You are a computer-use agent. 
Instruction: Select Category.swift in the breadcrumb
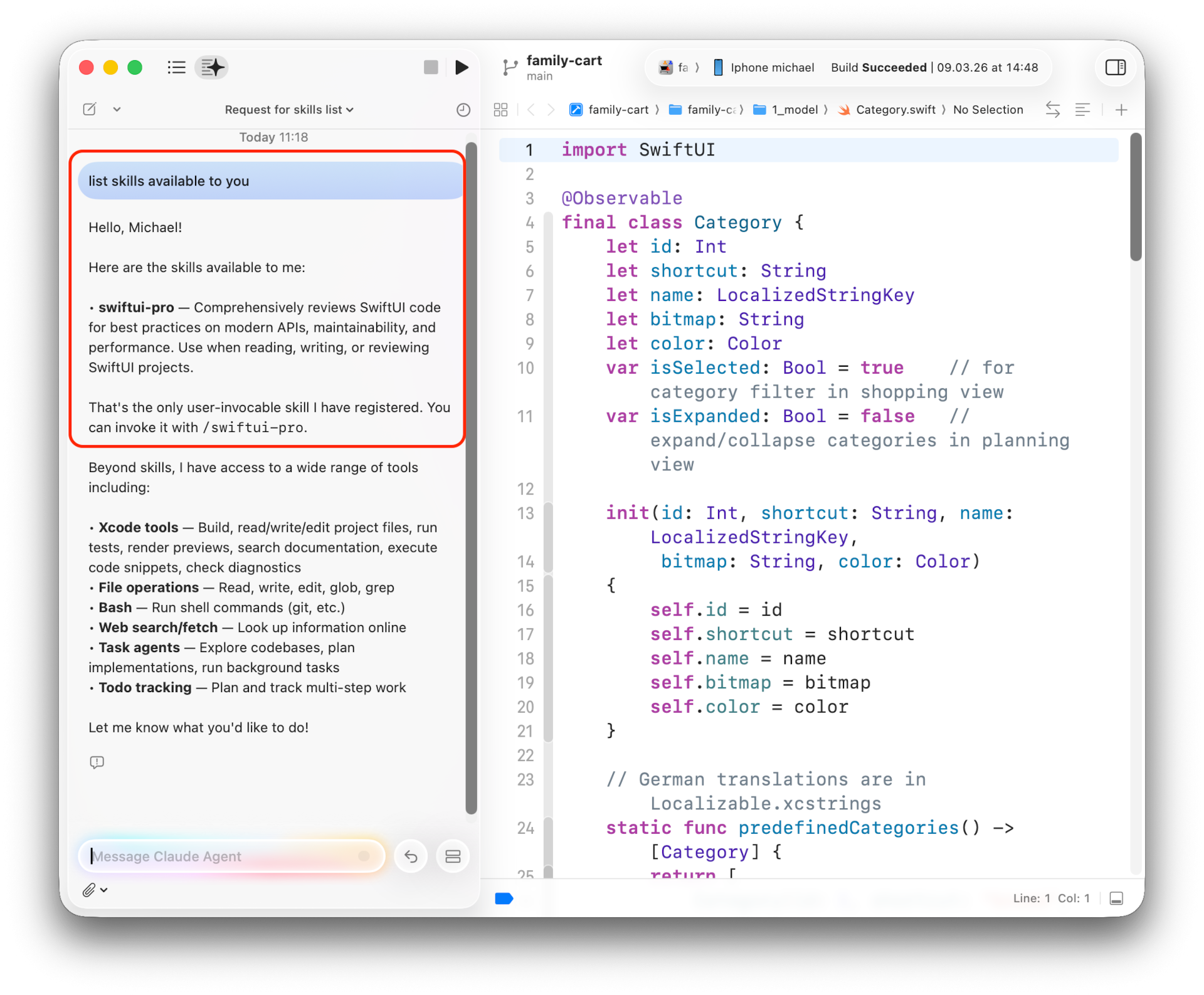pos(895,110)
